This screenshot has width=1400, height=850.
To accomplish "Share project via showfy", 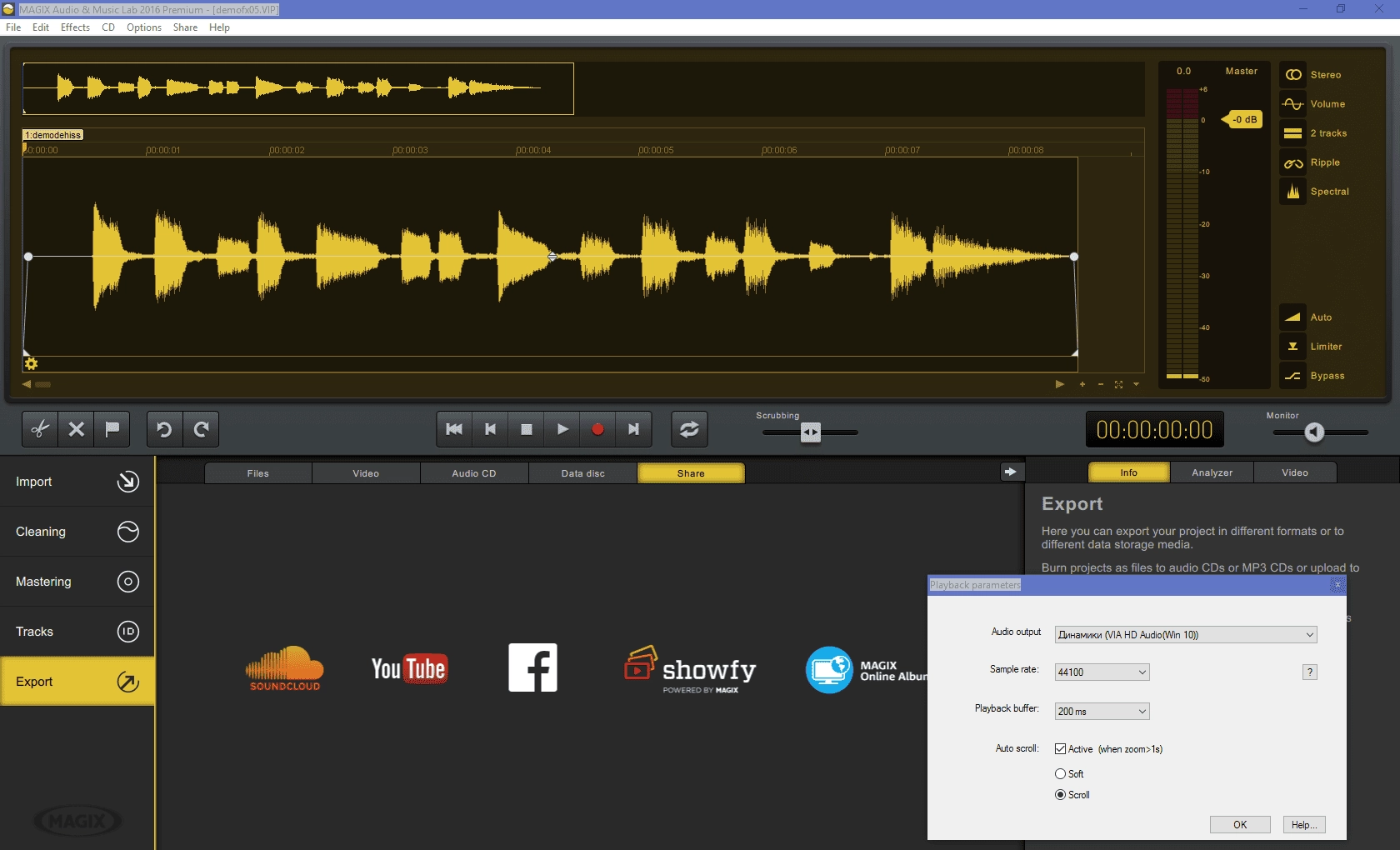I will pyautogui.click(x=690, y=669).
